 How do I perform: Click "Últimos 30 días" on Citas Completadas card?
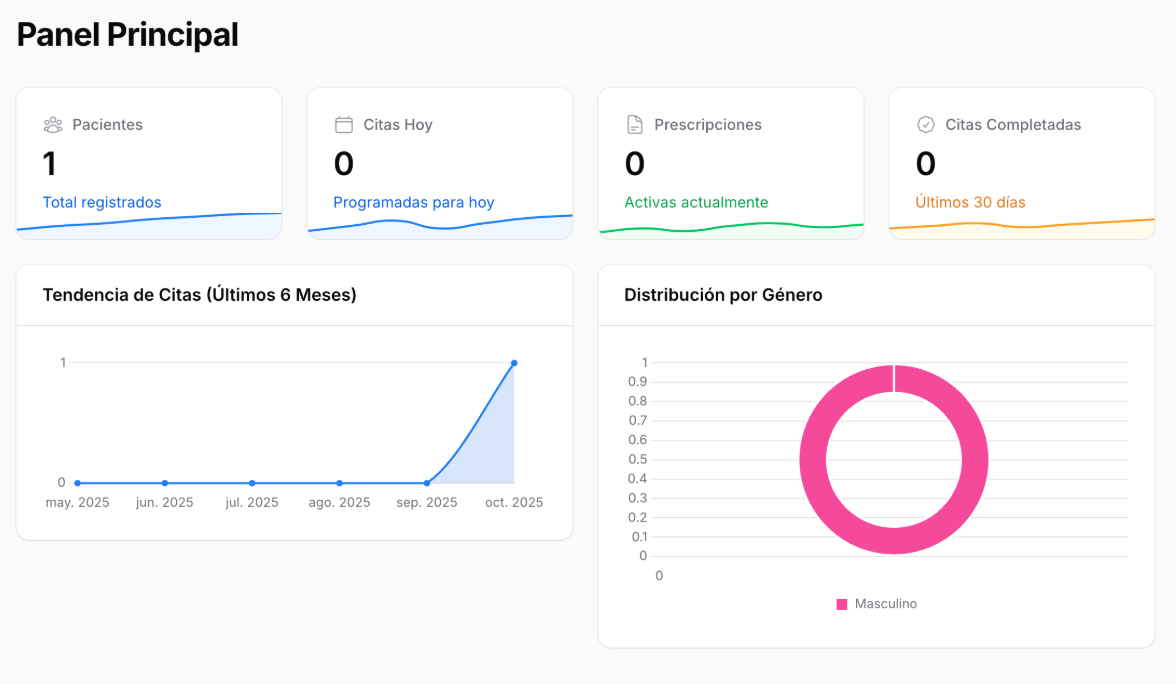(x=972, y=202)
